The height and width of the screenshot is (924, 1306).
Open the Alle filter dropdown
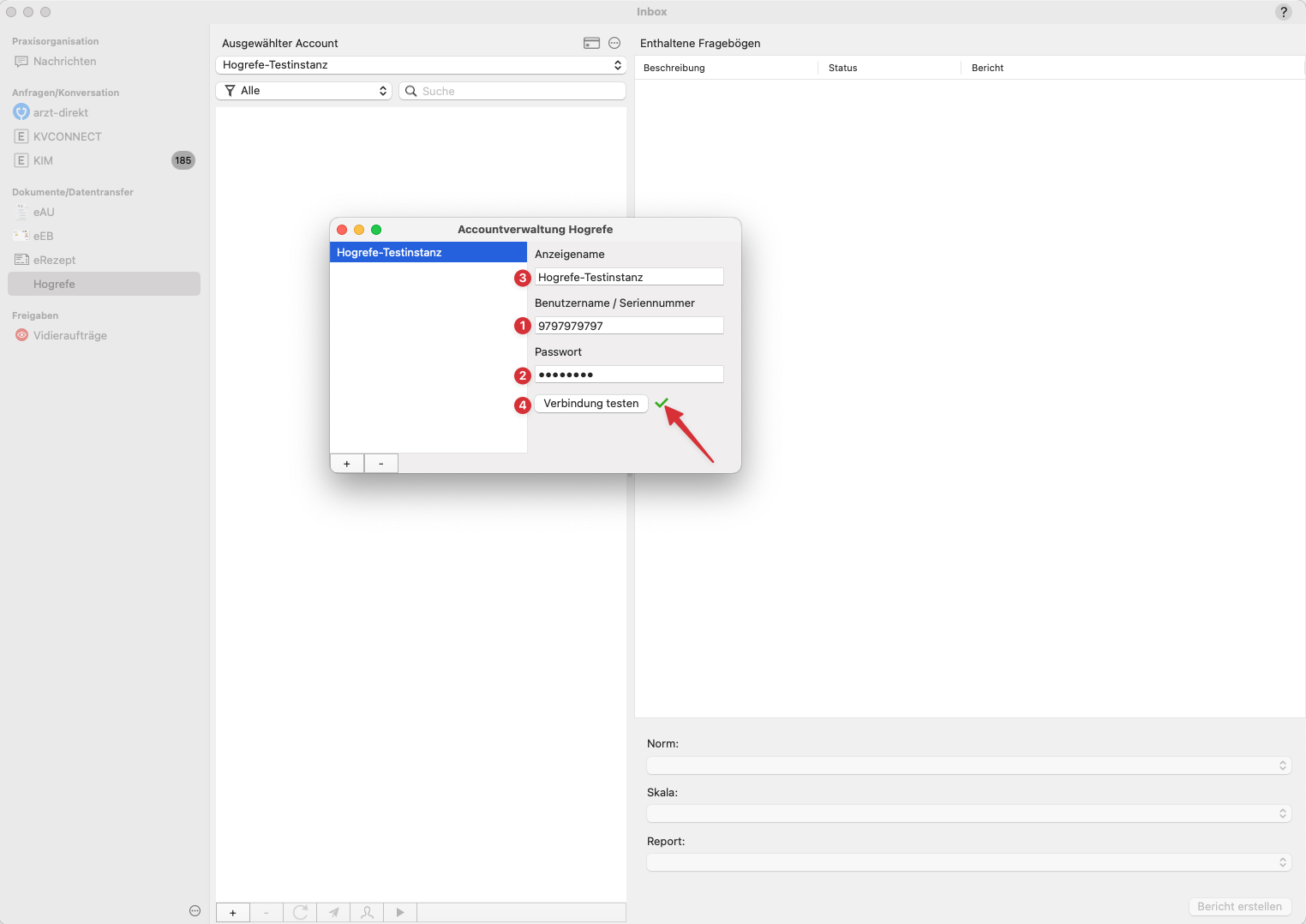304,91
